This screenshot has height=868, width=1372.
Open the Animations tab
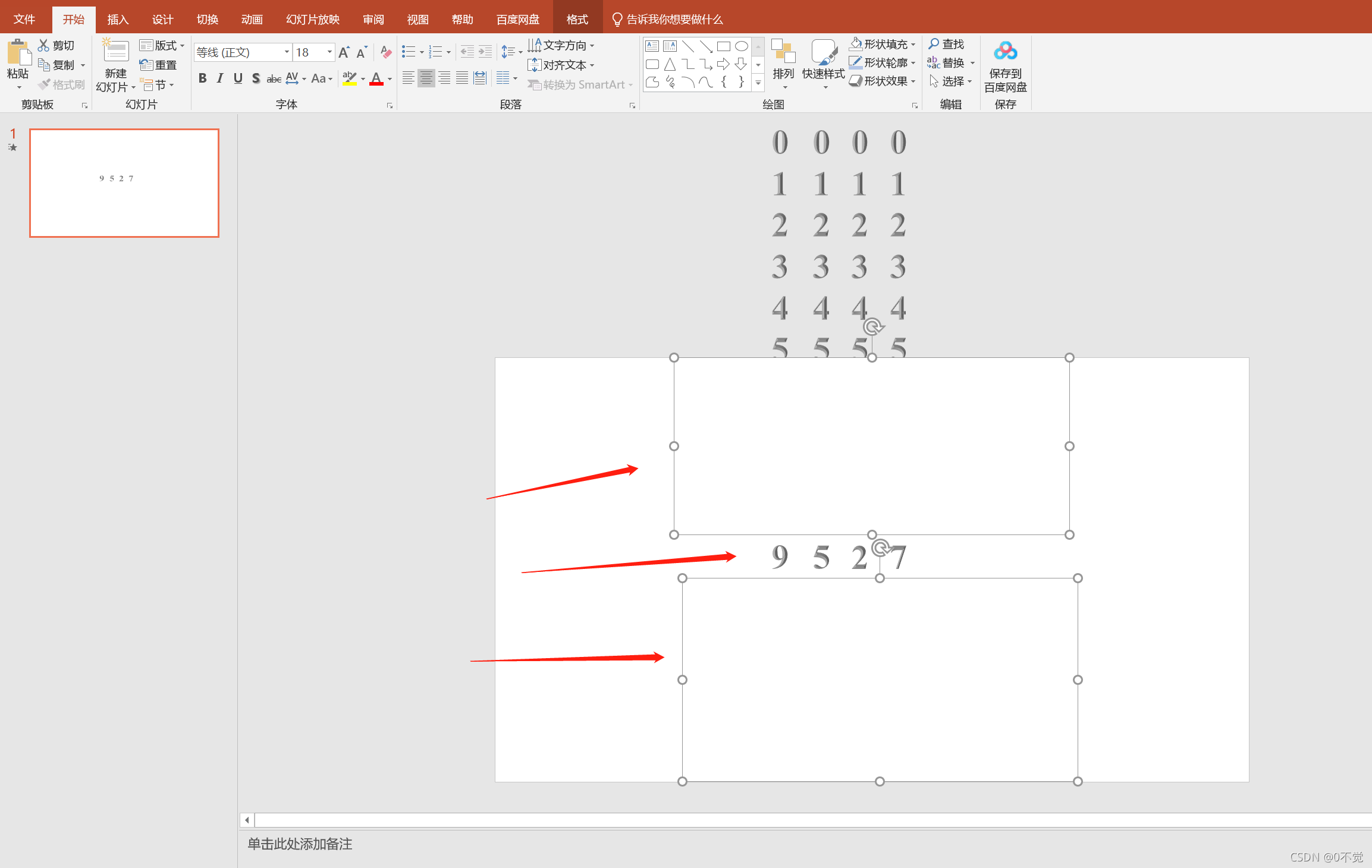[252, 20]
